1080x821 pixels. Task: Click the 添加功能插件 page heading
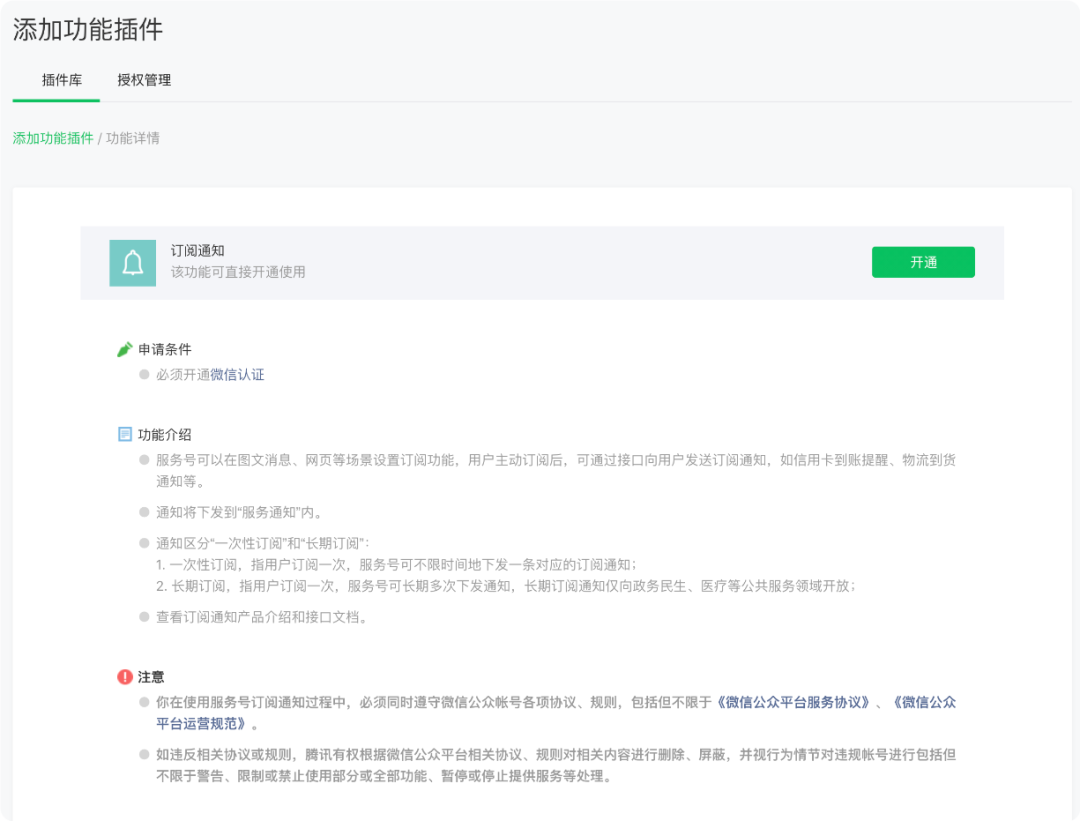coord(88,30)
